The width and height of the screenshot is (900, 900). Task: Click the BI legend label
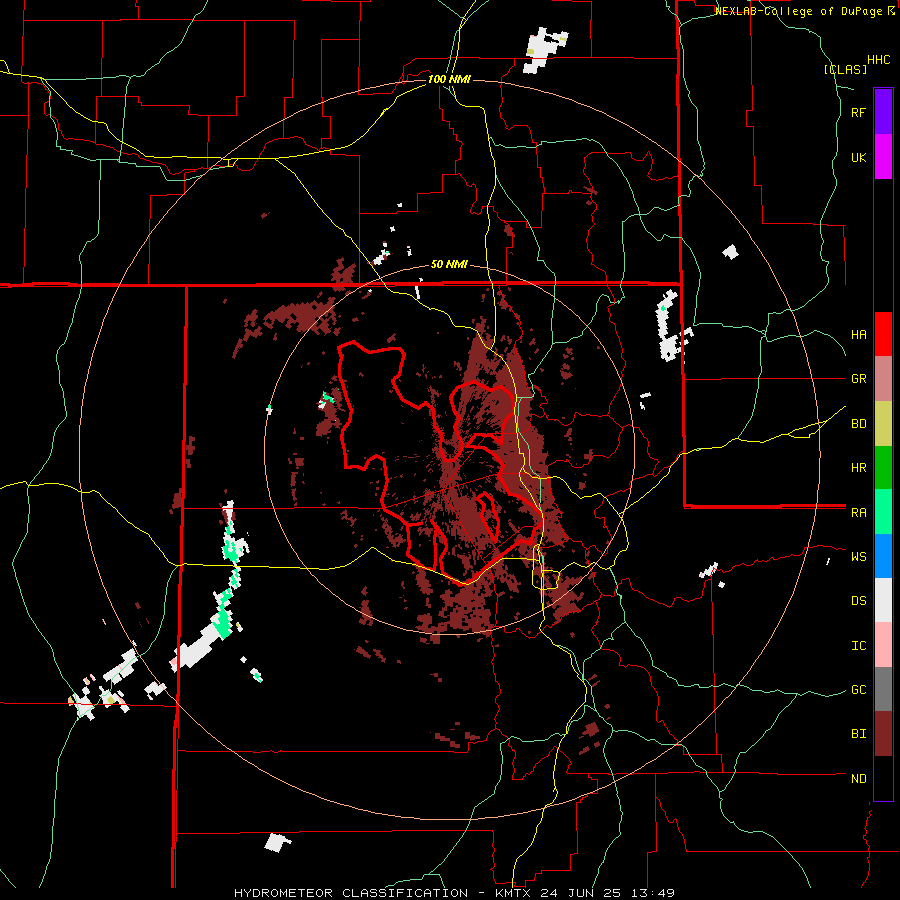tap(859, 734)
